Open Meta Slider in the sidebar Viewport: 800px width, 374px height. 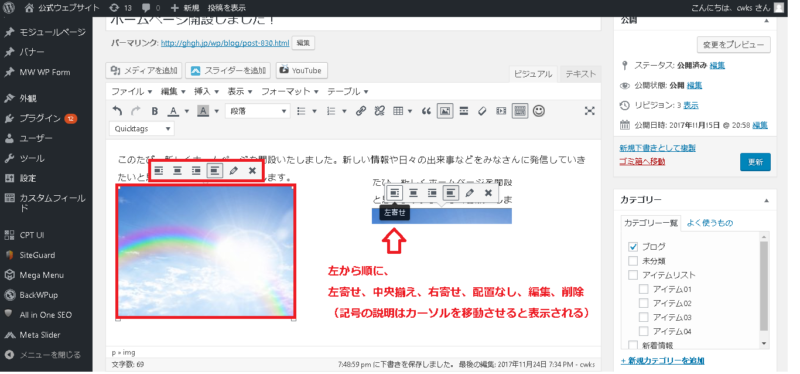[40, 335]
